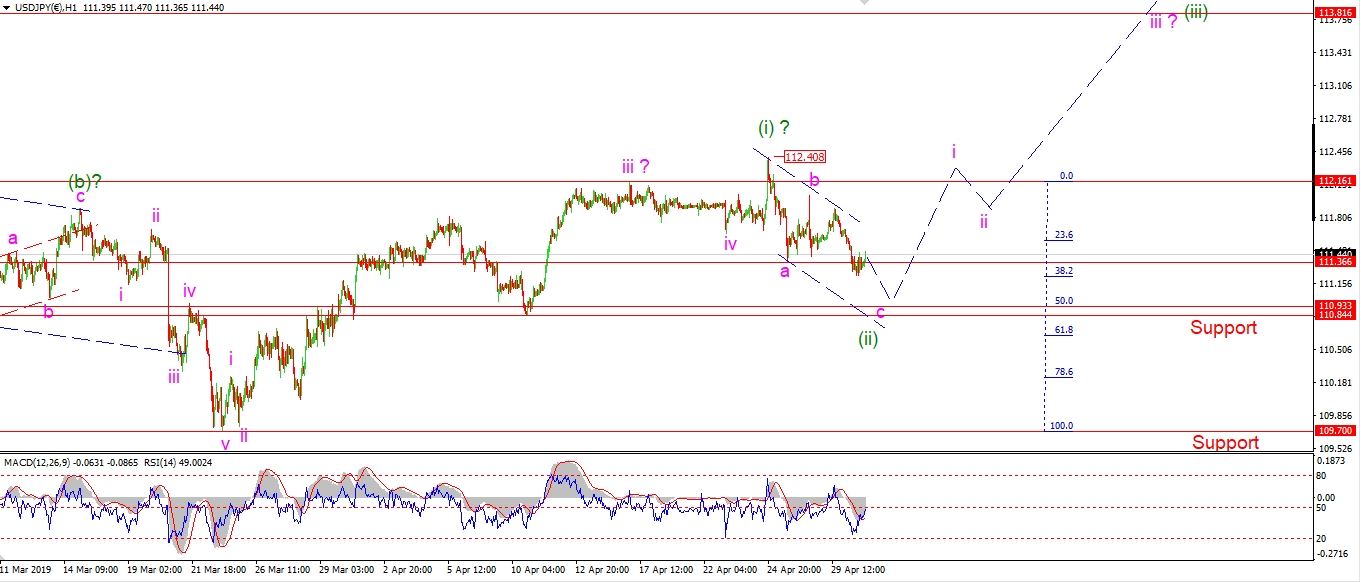Click the lower red Support text label
Viewport: 1361px width, 582px height.
point(1223,443)
